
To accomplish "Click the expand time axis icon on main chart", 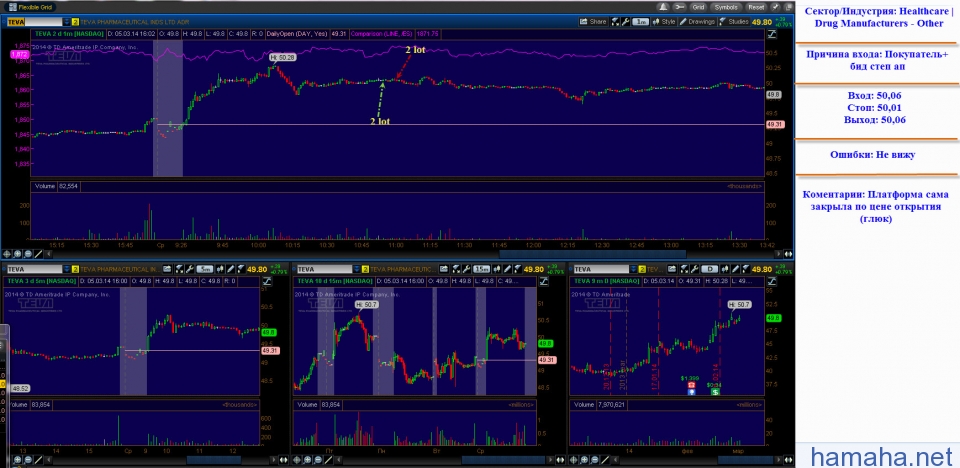I will click(789, 254).
